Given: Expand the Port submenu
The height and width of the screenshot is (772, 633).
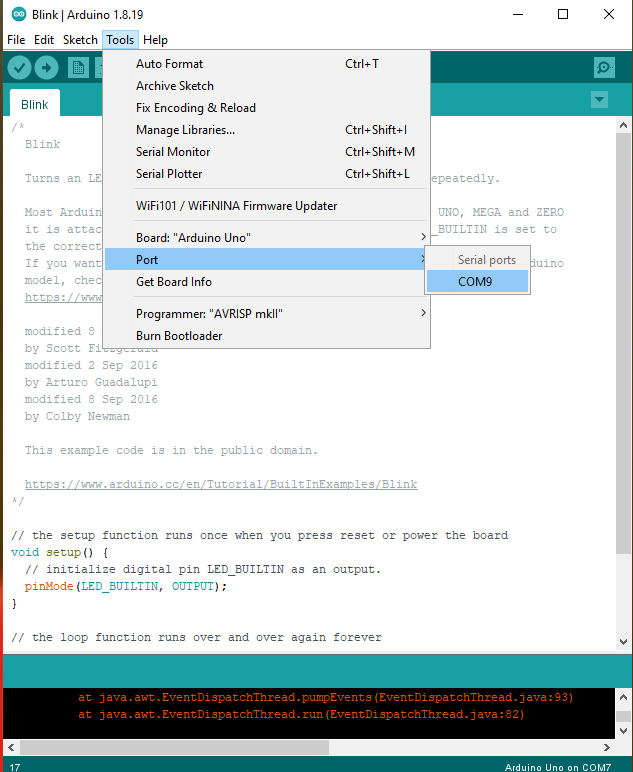Looking at the screenshot, I should click(x=267, y=259).
